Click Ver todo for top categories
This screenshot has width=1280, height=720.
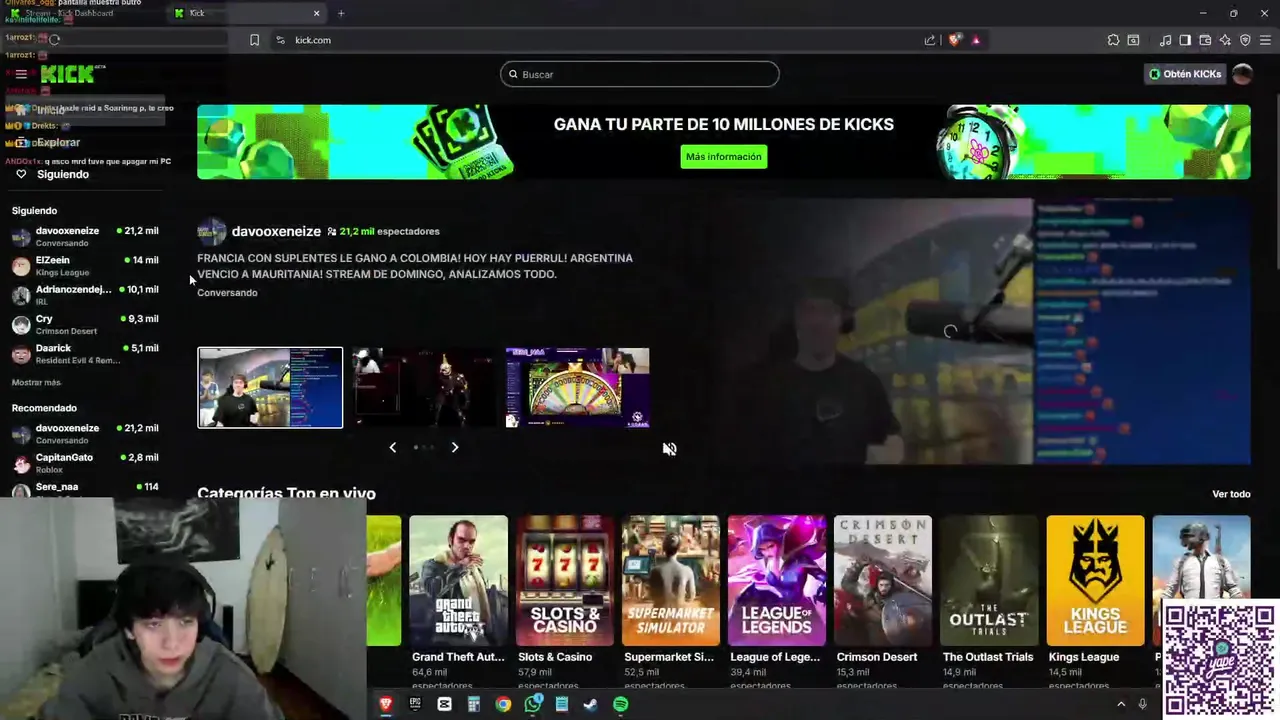(1231, 494)
